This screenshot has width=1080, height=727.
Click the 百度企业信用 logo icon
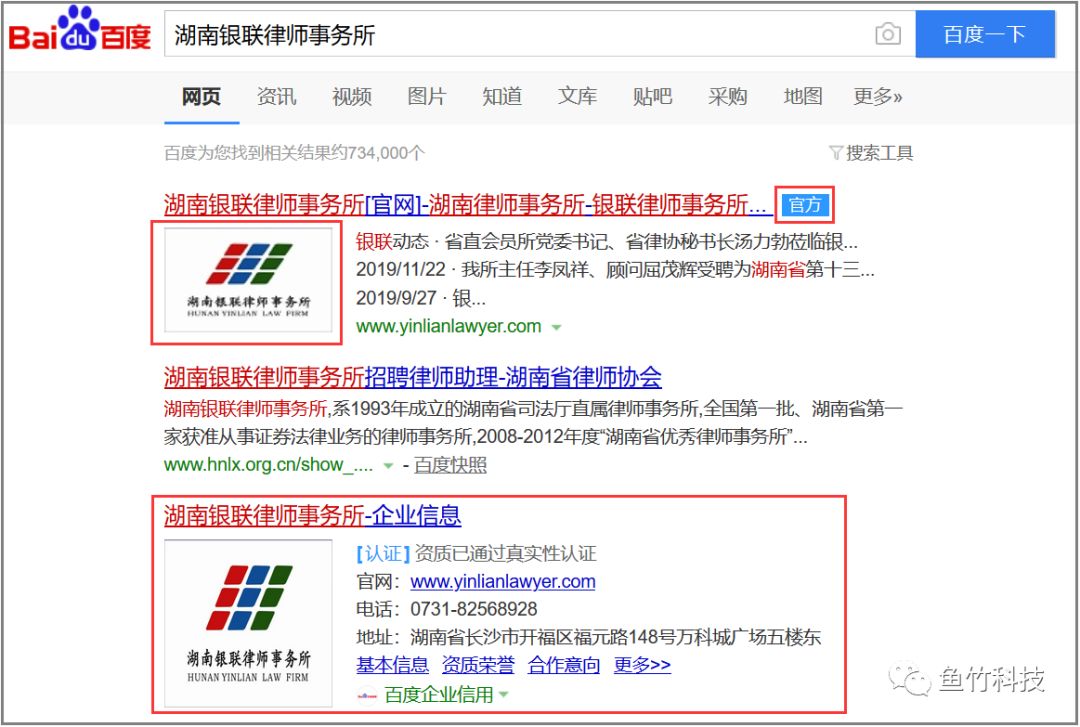[x=368, y=695]
